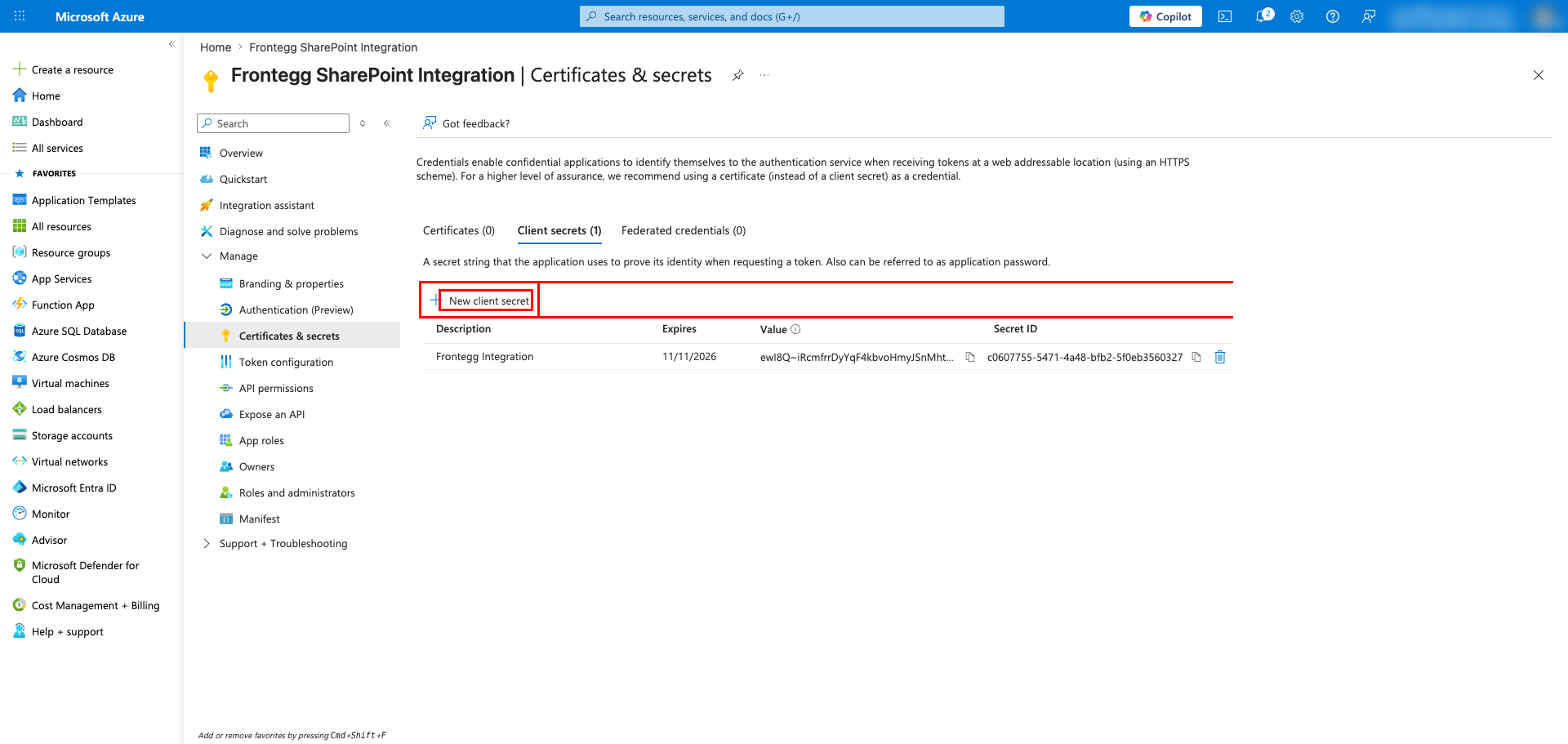Click the Microsoft Defender shield icon
1568x744 pixels.
(20, 565)
